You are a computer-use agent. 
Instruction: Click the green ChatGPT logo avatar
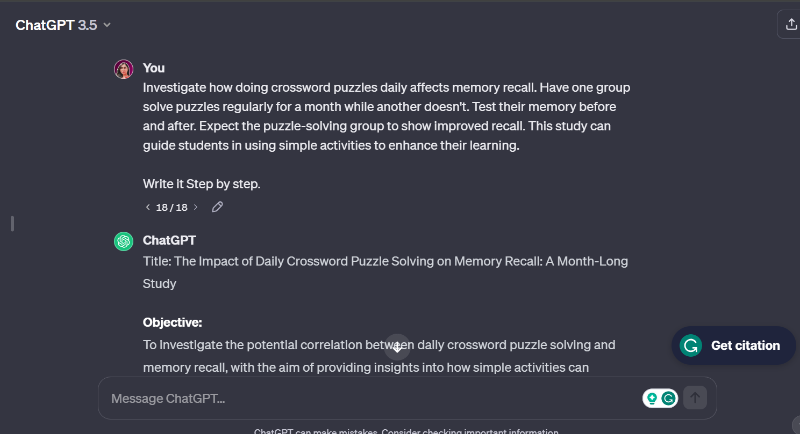point(123,241)
